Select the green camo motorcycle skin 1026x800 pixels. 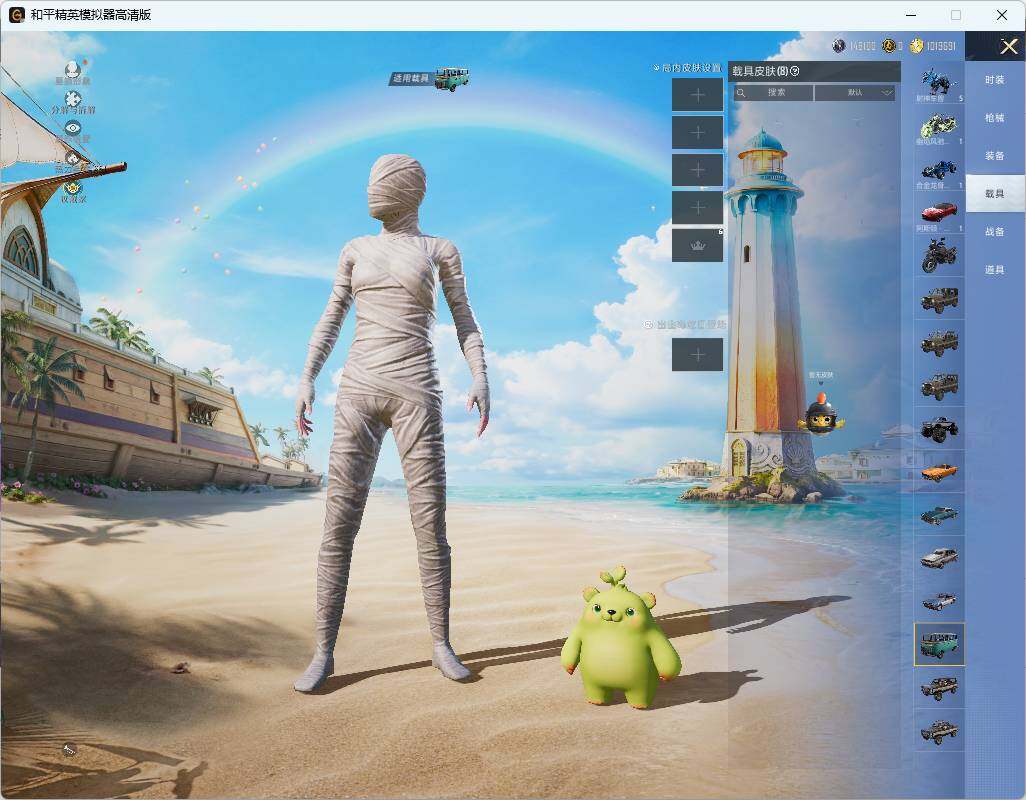[939, 126]
